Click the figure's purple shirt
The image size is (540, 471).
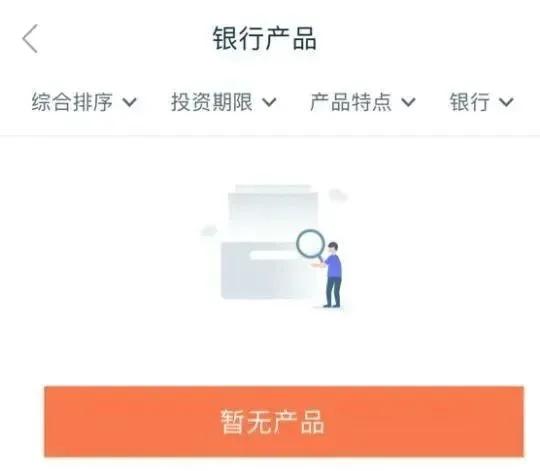click(x=333, y=266)
